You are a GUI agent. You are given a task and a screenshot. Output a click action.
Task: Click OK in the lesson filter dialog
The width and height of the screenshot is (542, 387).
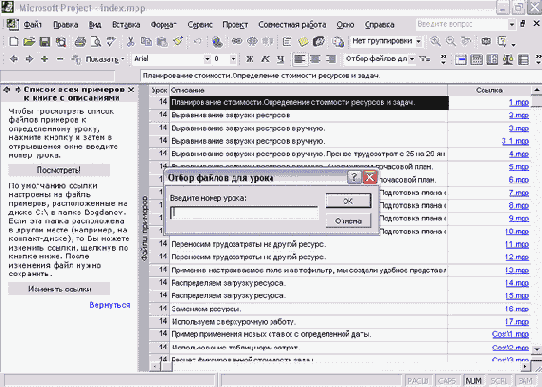pos(348,201)
